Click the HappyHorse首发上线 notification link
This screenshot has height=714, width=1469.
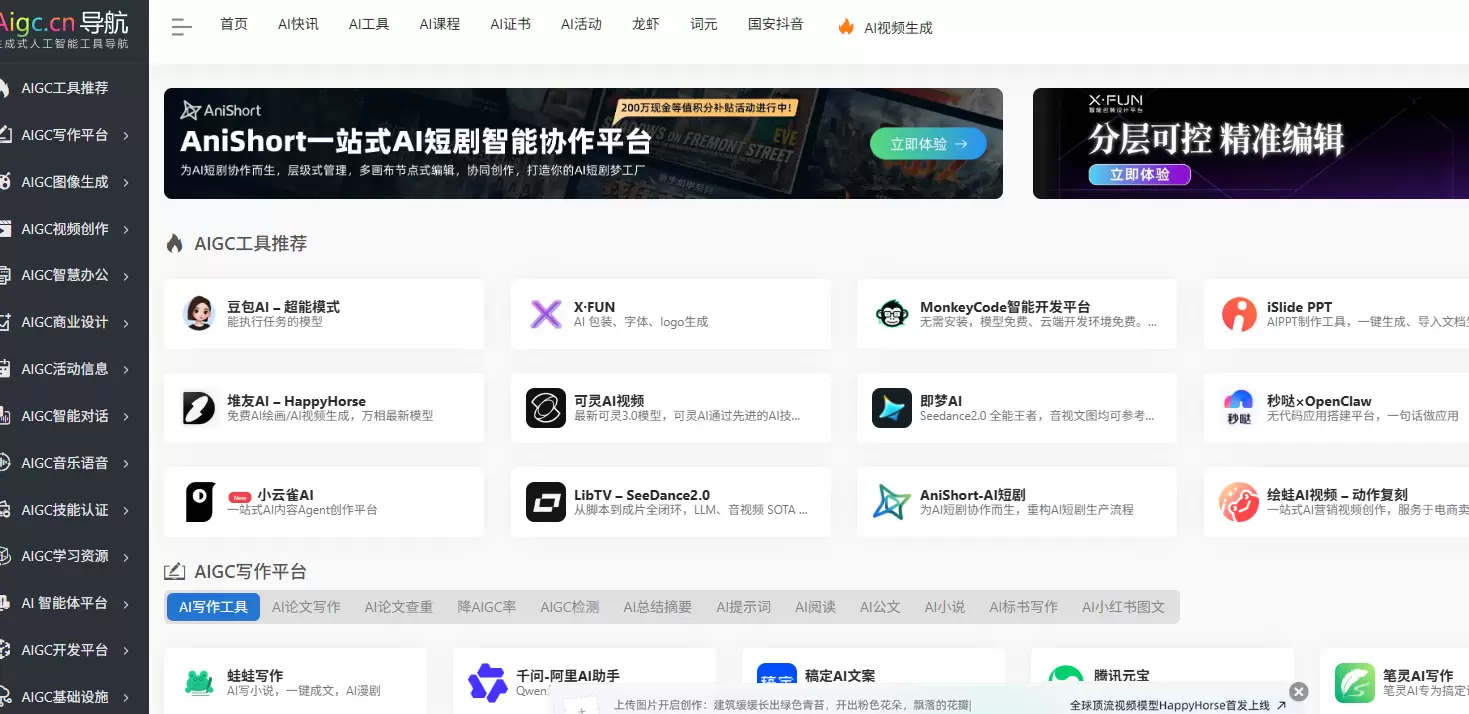1178,705
